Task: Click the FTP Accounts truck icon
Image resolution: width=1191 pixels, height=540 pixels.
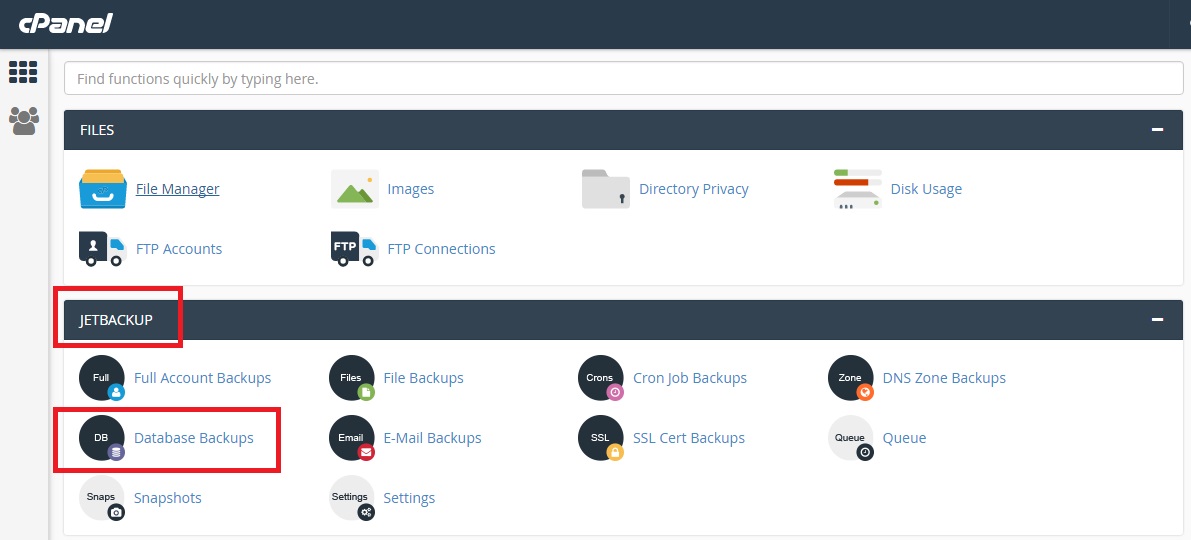Action: (102, 249)
